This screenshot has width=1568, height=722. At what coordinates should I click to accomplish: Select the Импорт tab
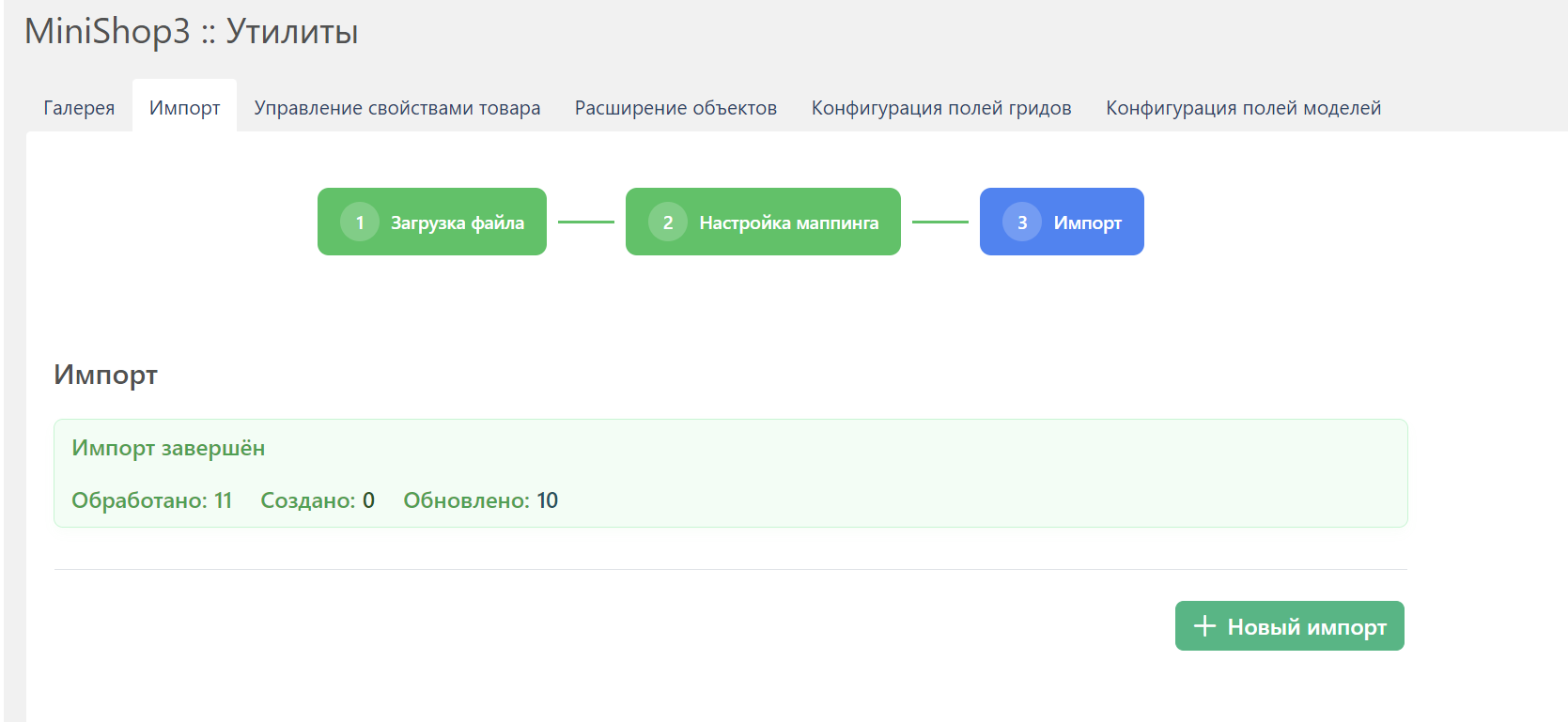click(184, 108)
